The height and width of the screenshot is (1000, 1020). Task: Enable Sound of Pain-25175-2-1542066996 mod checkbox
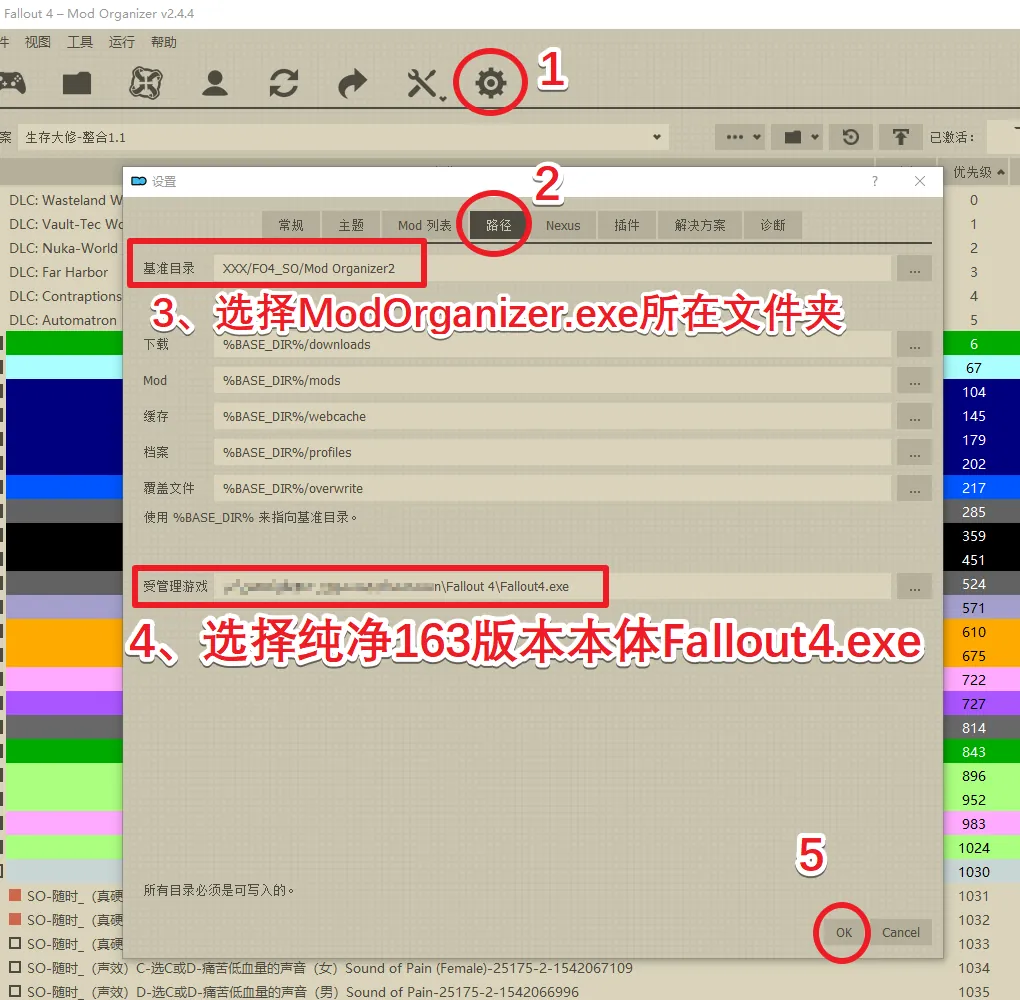point(15,992)
